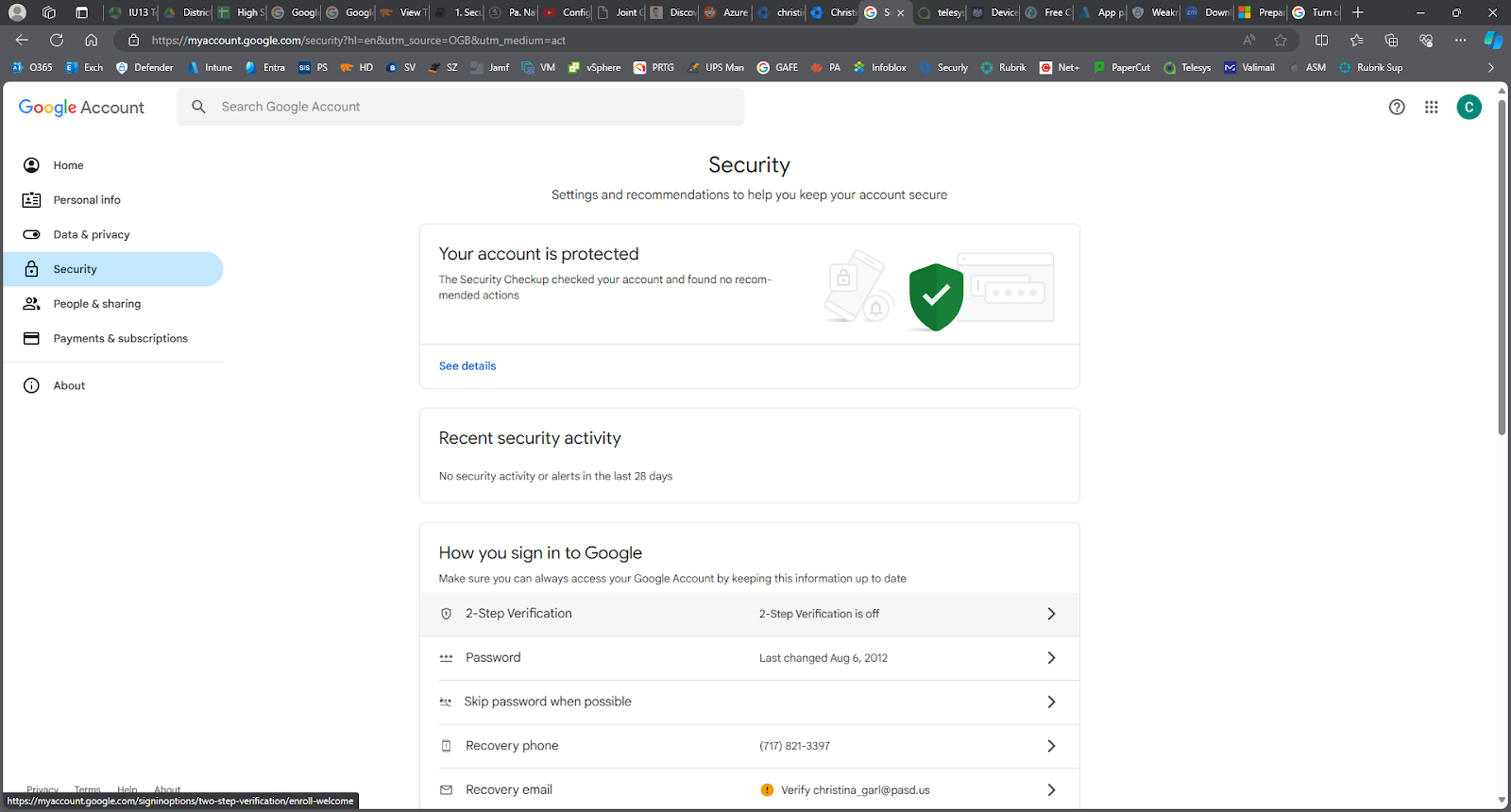Select About in sidebar
Viewport: 1511px width, 812px height.
113,385
